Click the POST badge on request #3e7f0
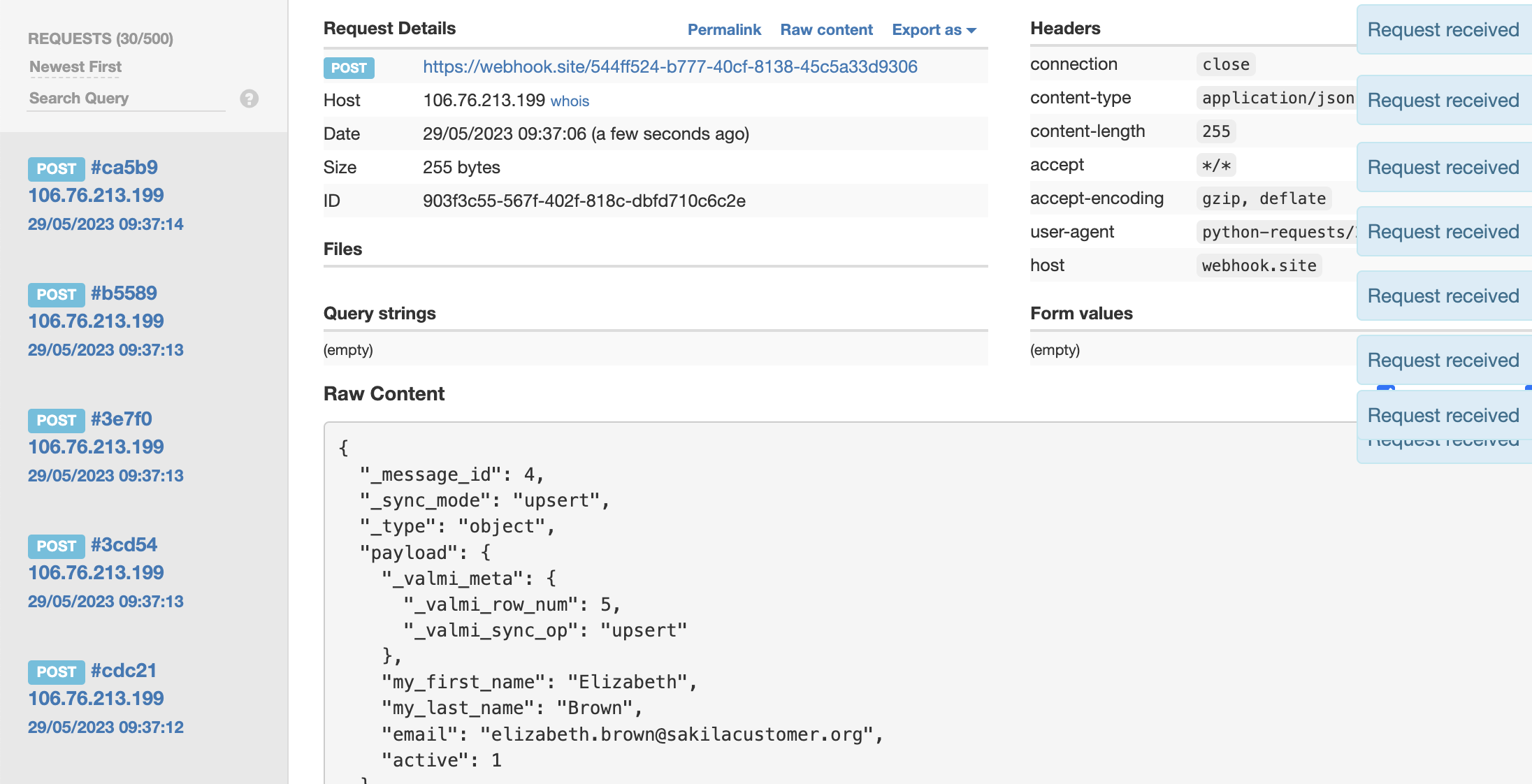1532x784 pixels. (x=57, y=420)
